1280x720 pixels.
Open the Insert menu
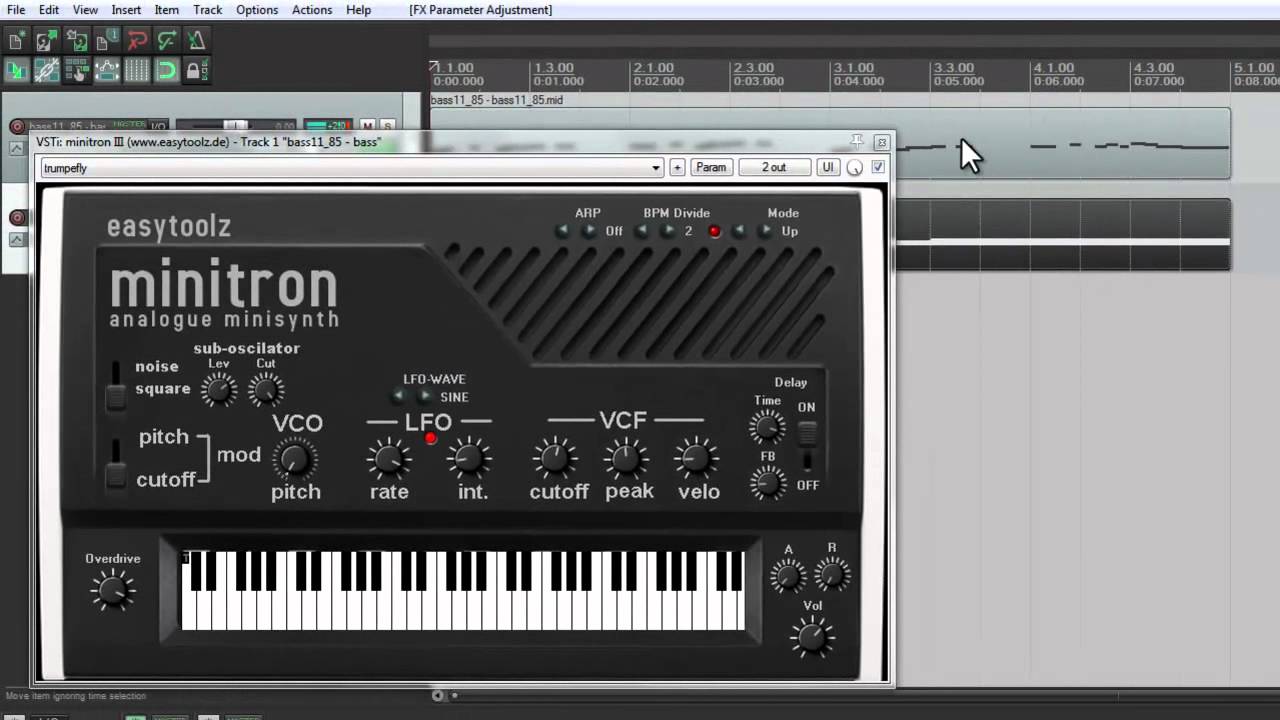tap(126, 10)
